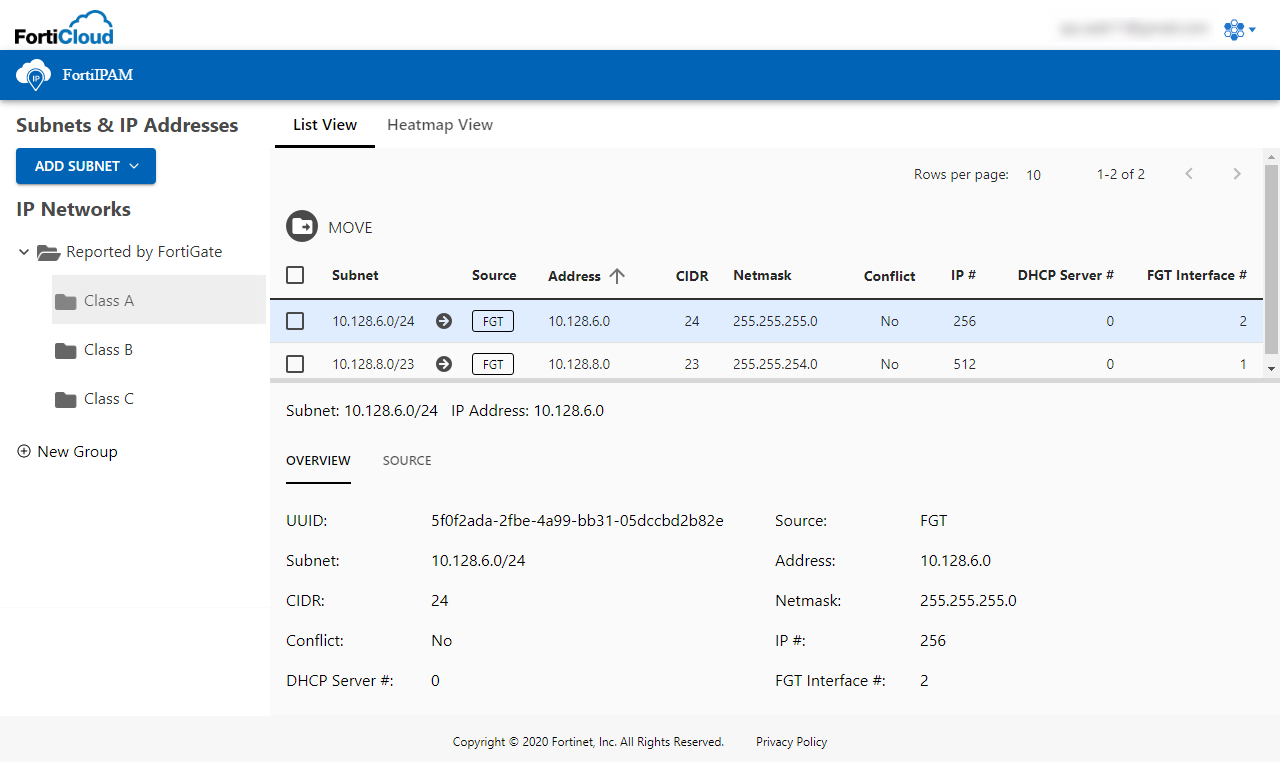This screenshot has width=1284, height=762.
Task: Switch to the Heatmap View tab
Action: point(440,125)
